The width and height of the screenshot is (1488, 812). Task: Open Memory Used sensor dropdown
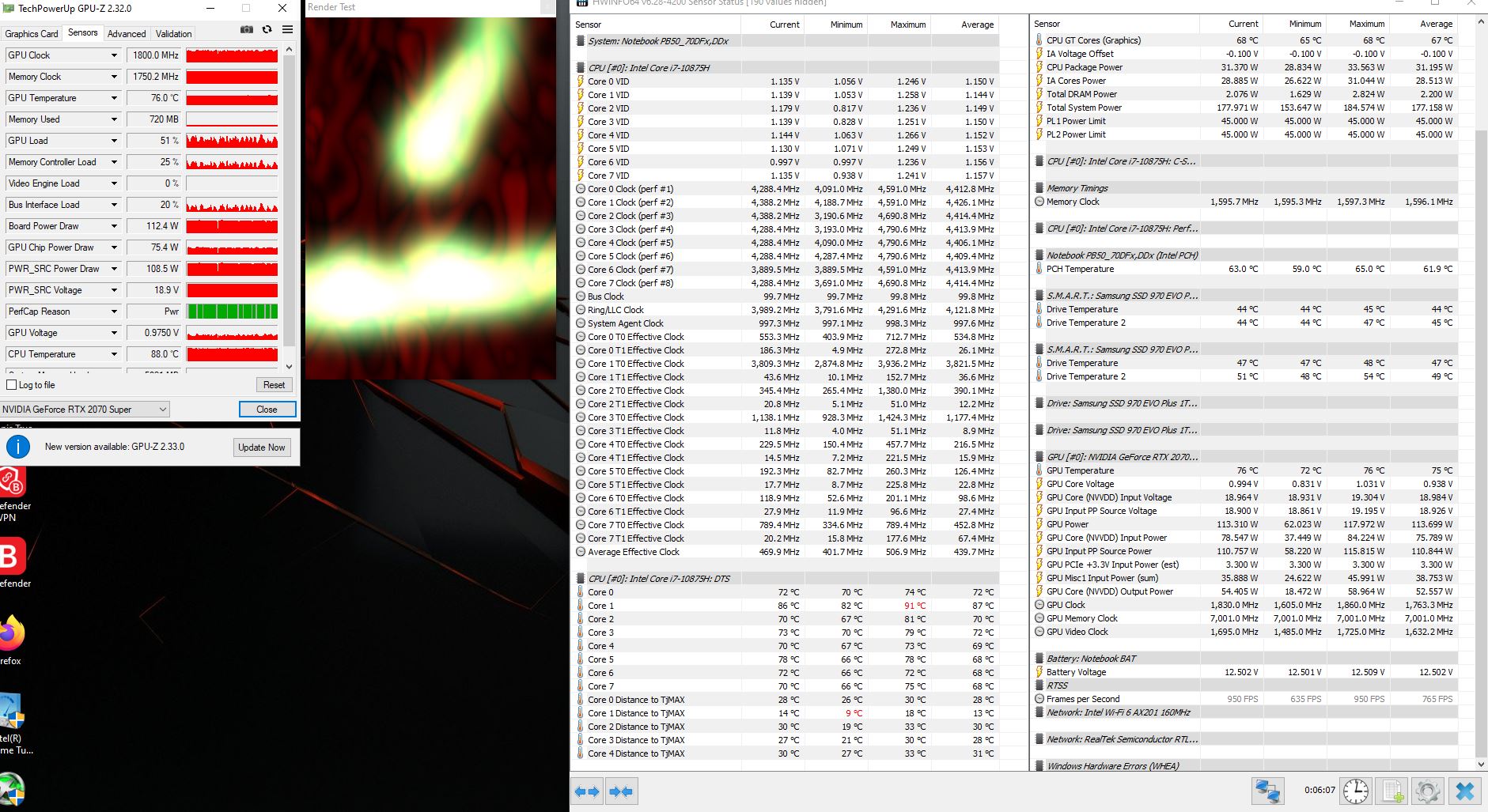[x=114, y=119]
